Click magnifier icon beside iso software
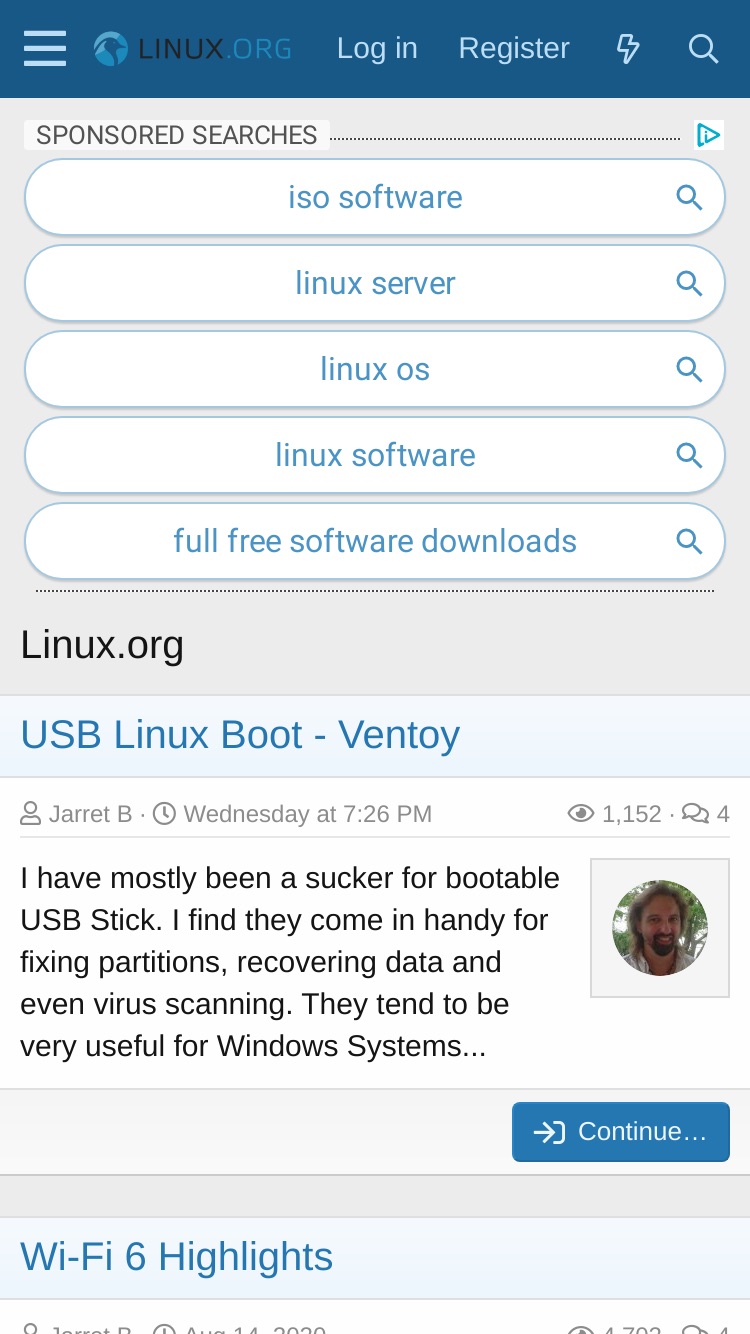The width and height of the screenshot is (750, 1334). click(689, 197)
